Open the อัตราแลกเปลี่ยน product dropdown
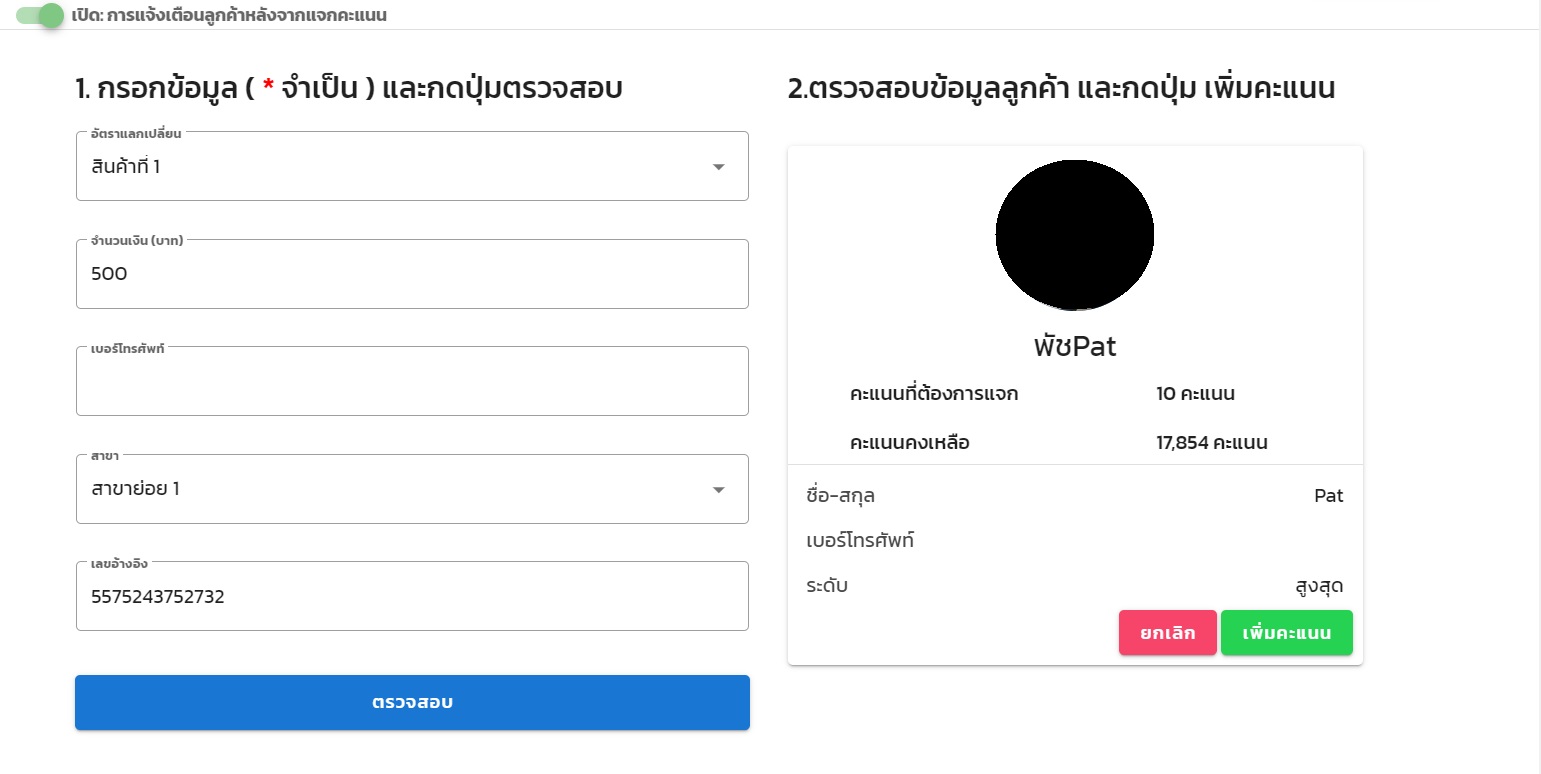Viewport: 1541px width, 774px height. click(x=412, y=166)
